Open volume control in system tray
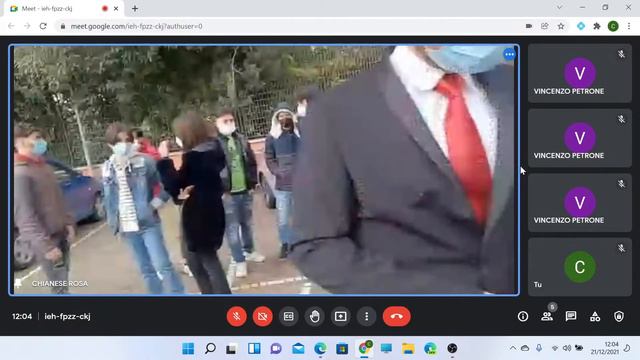Image resolution: width=640 pixels, height=360 pixels. (x=567, y=348)
